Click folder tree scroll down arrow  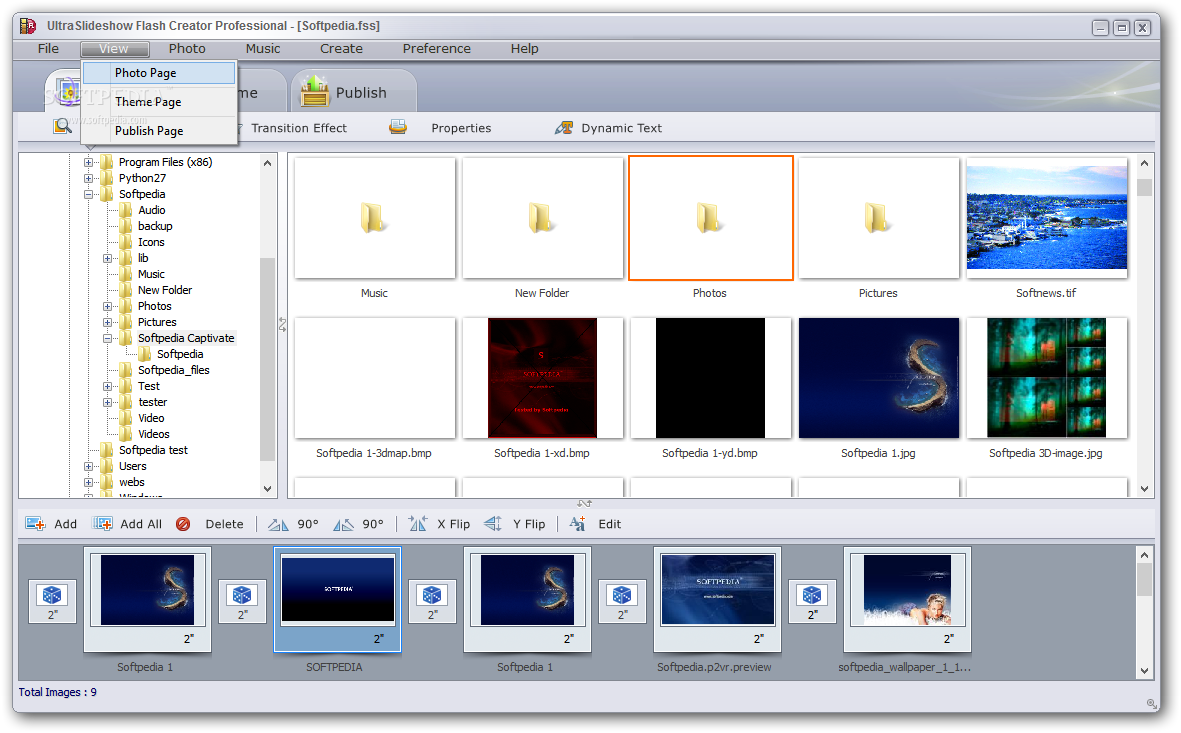[267, 489]
